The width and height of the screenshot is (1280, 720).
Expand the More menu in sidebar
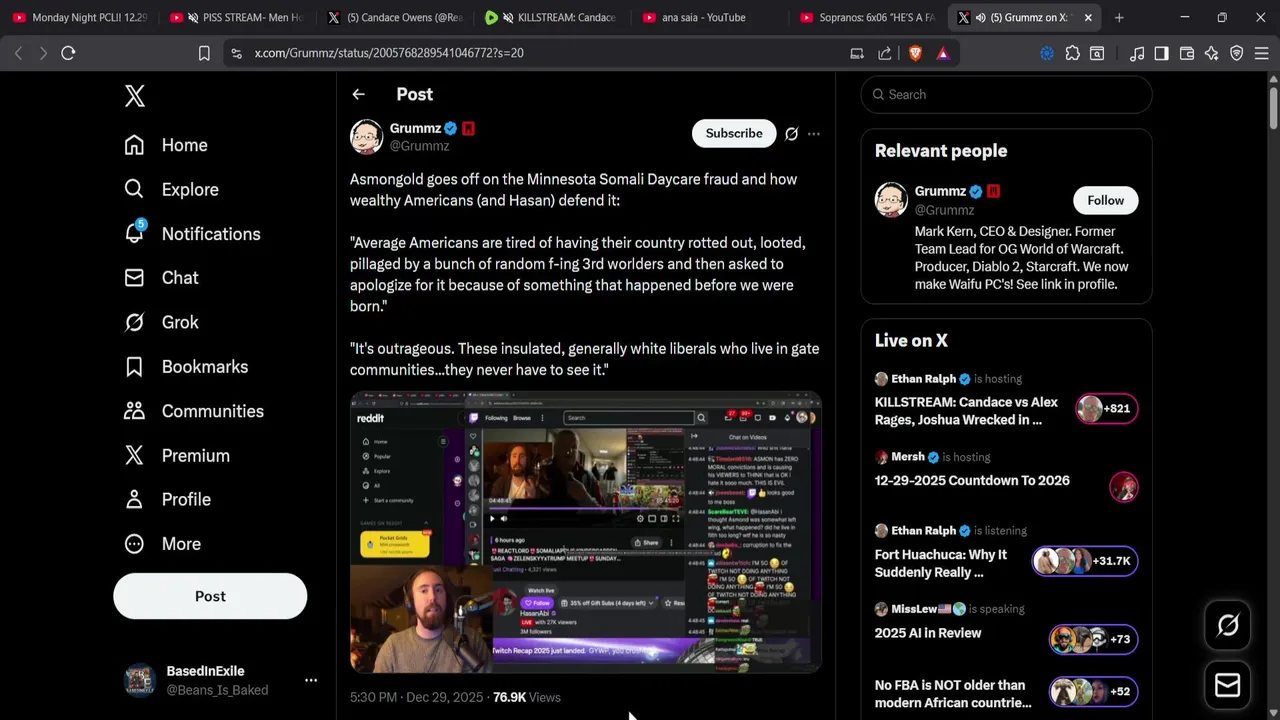pos(162,544)
